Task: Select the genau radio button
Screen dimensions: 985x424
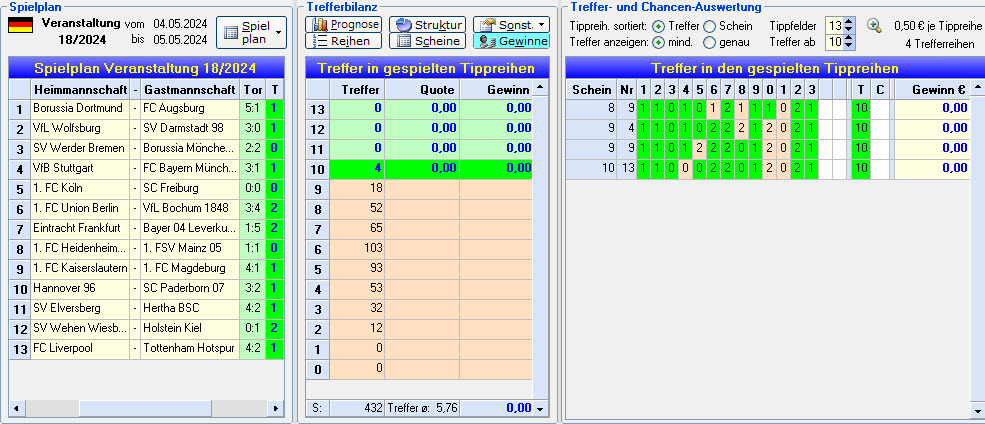Action: tap(709, 43)
